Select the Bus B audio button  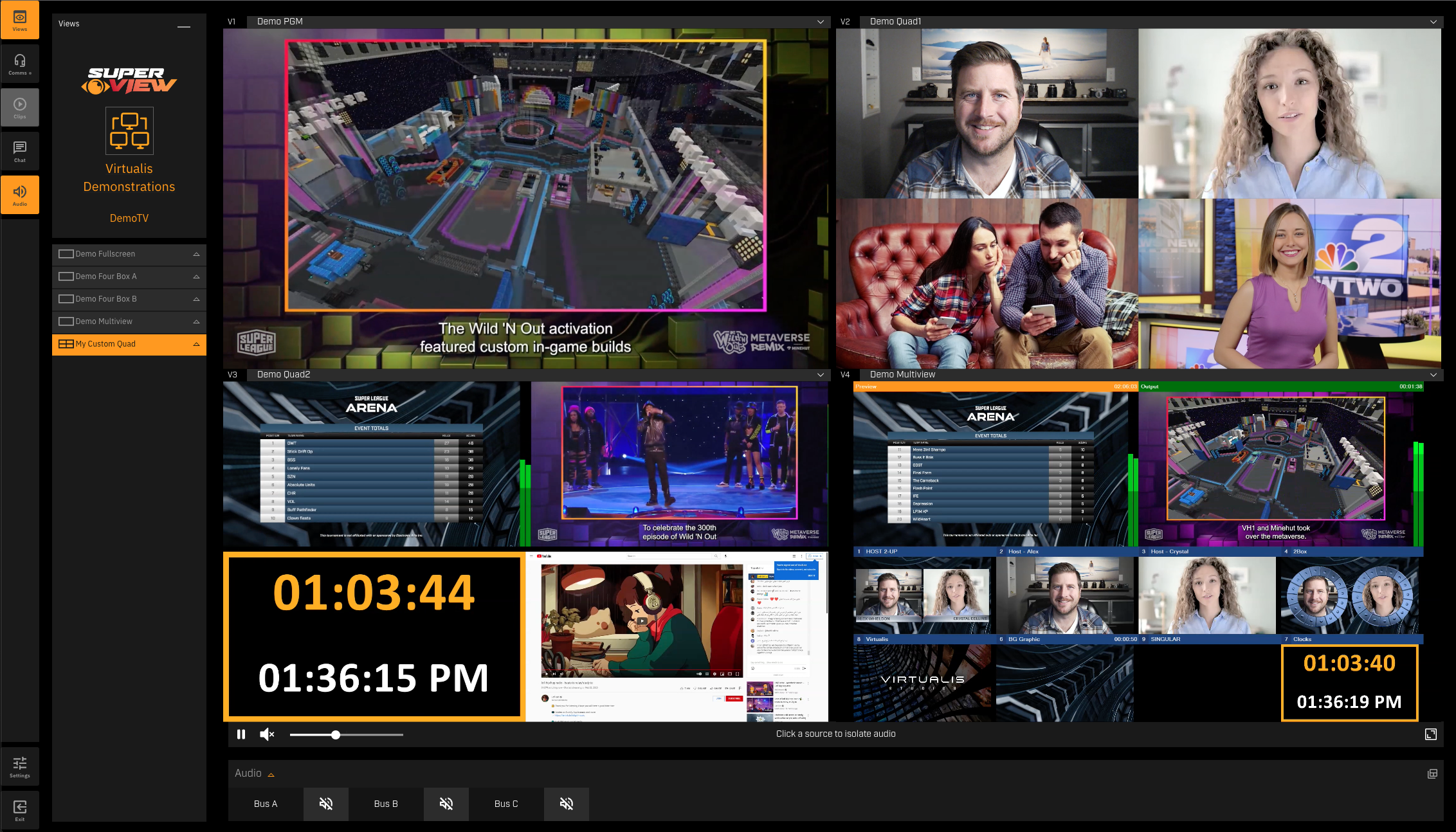[386, 804]
